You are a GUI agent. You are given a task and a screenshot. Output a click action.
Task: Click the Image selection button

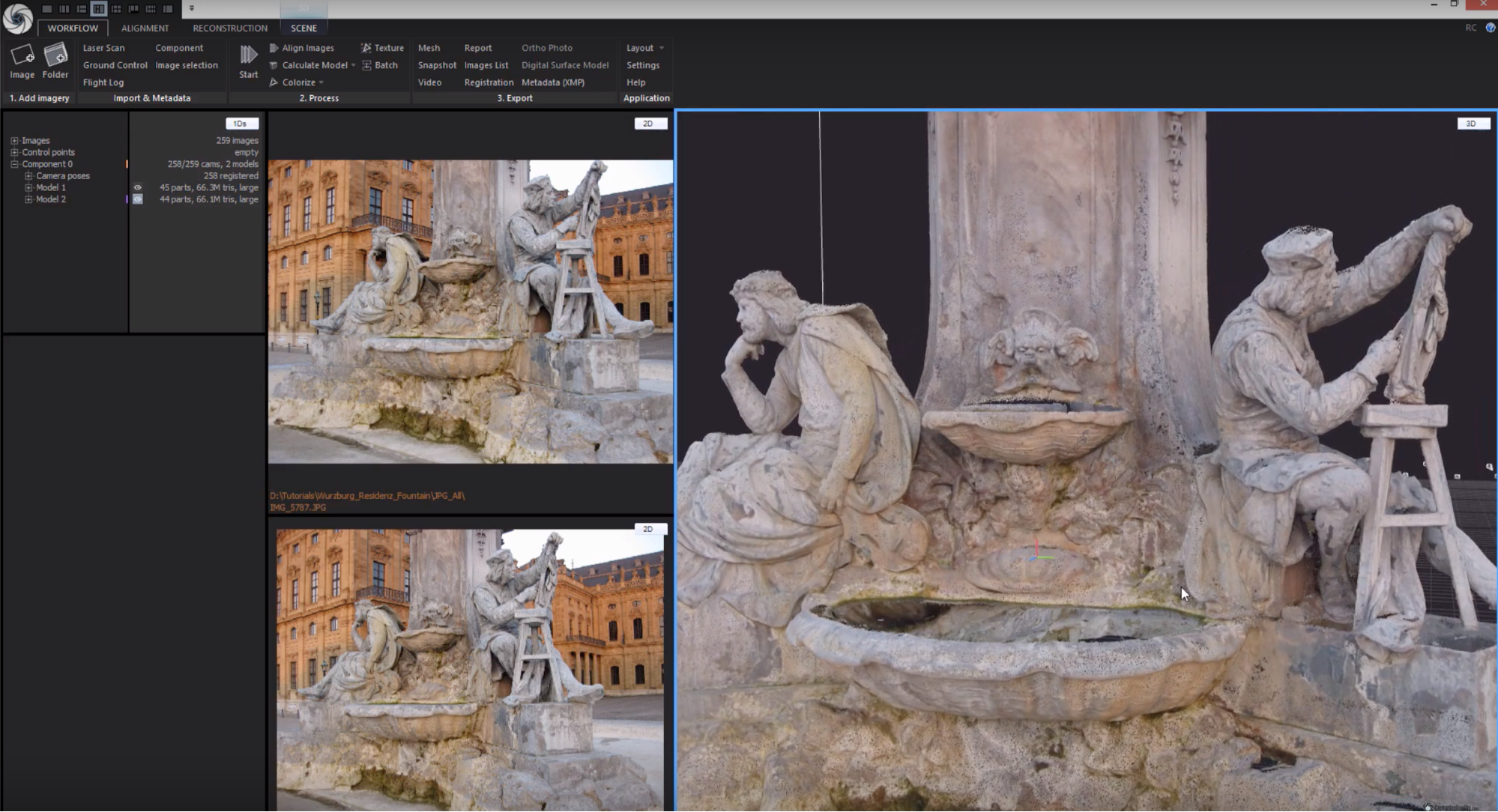[x=187, y=65]
